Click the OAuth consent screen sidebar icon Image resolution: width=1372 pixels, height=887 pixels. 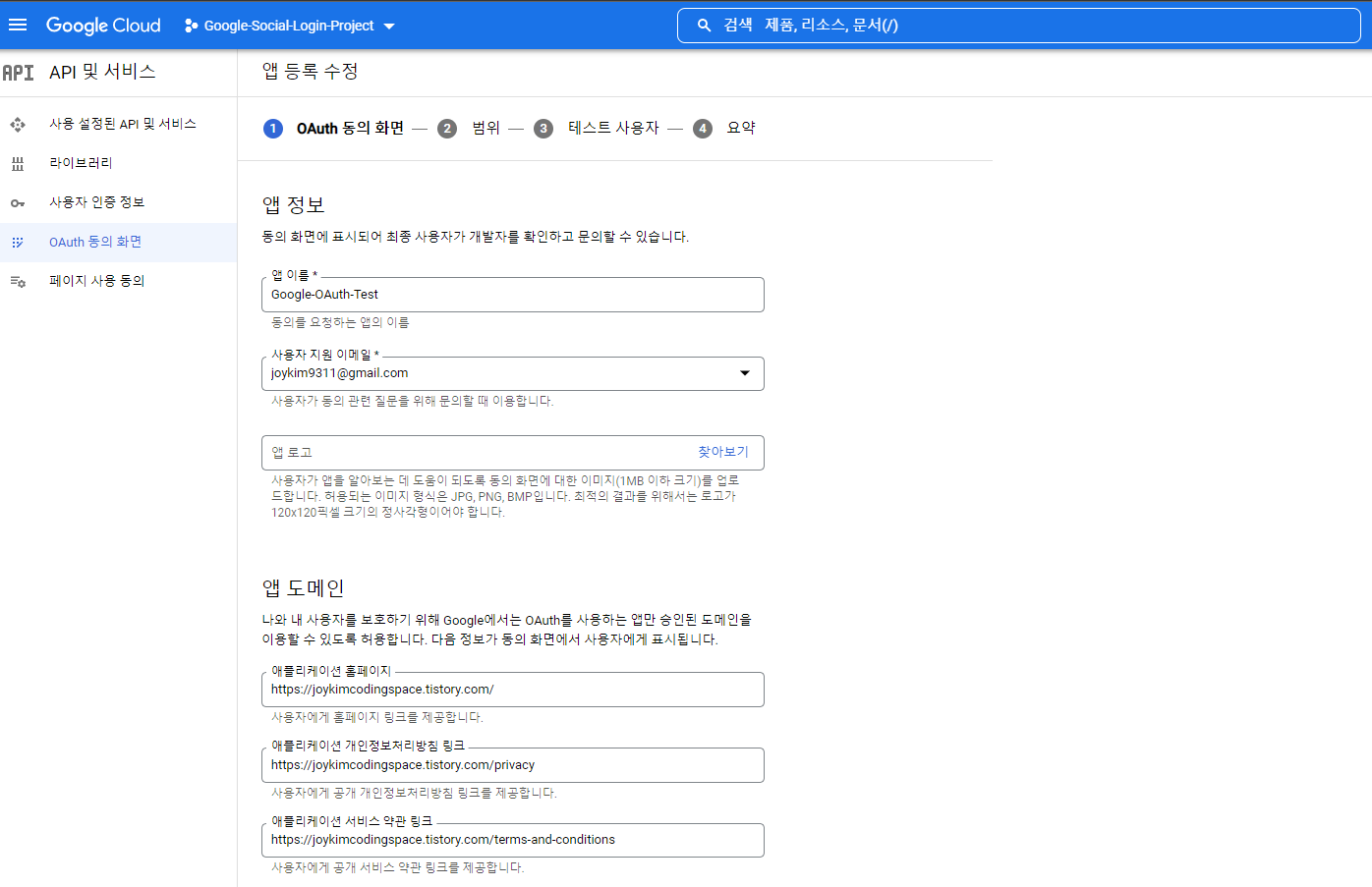(x=18, y=242)
